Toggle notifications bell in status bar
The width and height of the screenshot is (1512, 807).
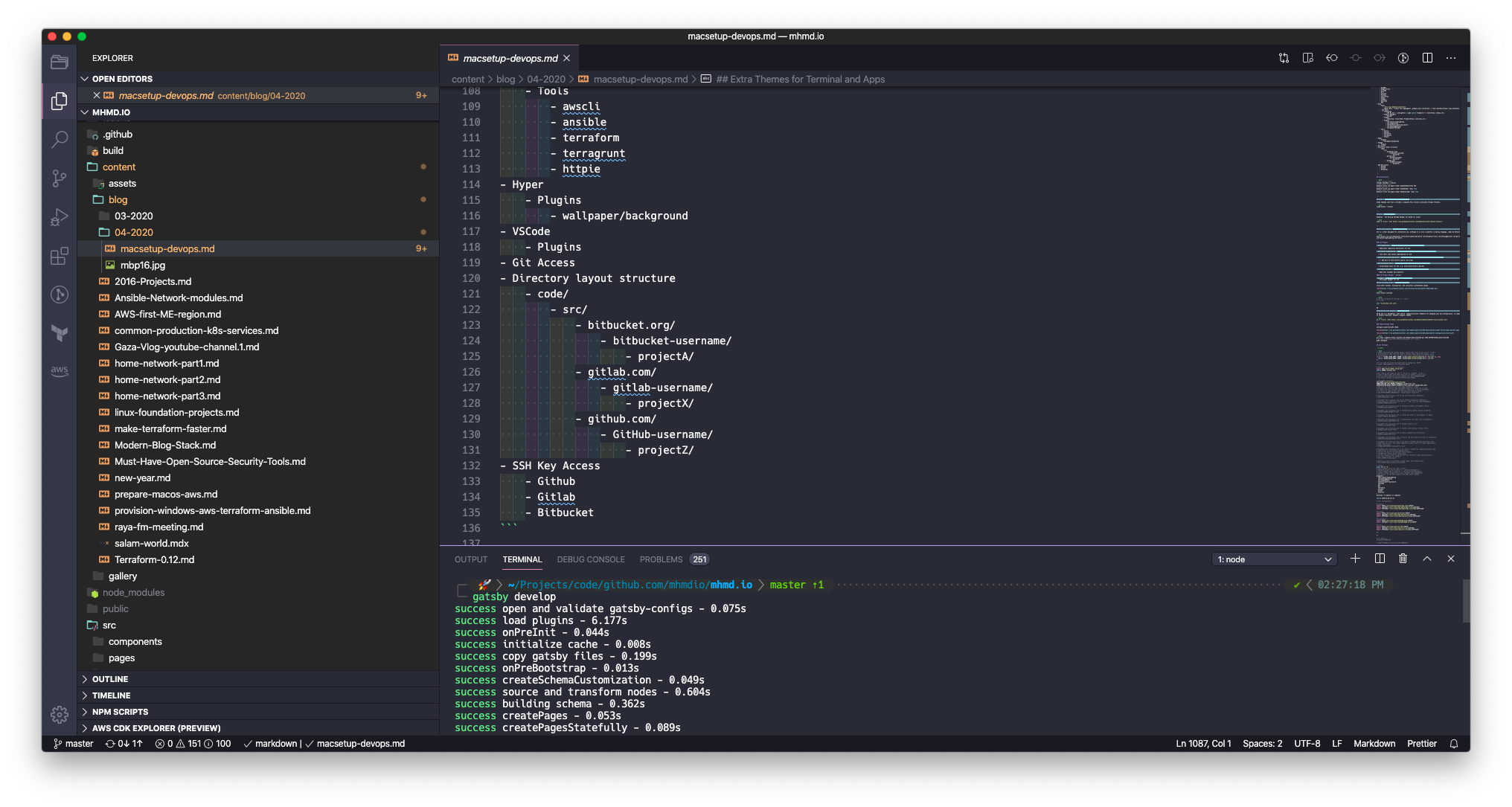point(1453,744)
